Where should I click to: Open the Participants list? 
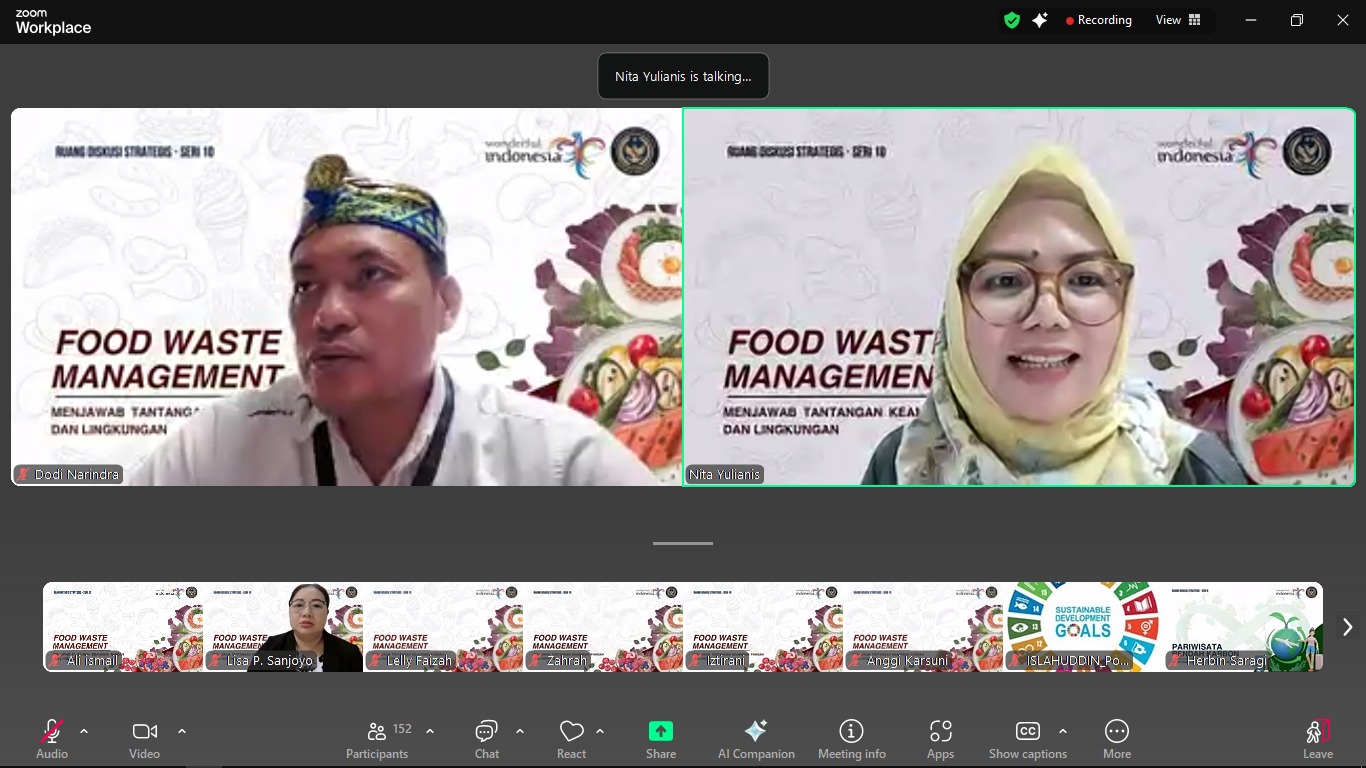(378, 739)
